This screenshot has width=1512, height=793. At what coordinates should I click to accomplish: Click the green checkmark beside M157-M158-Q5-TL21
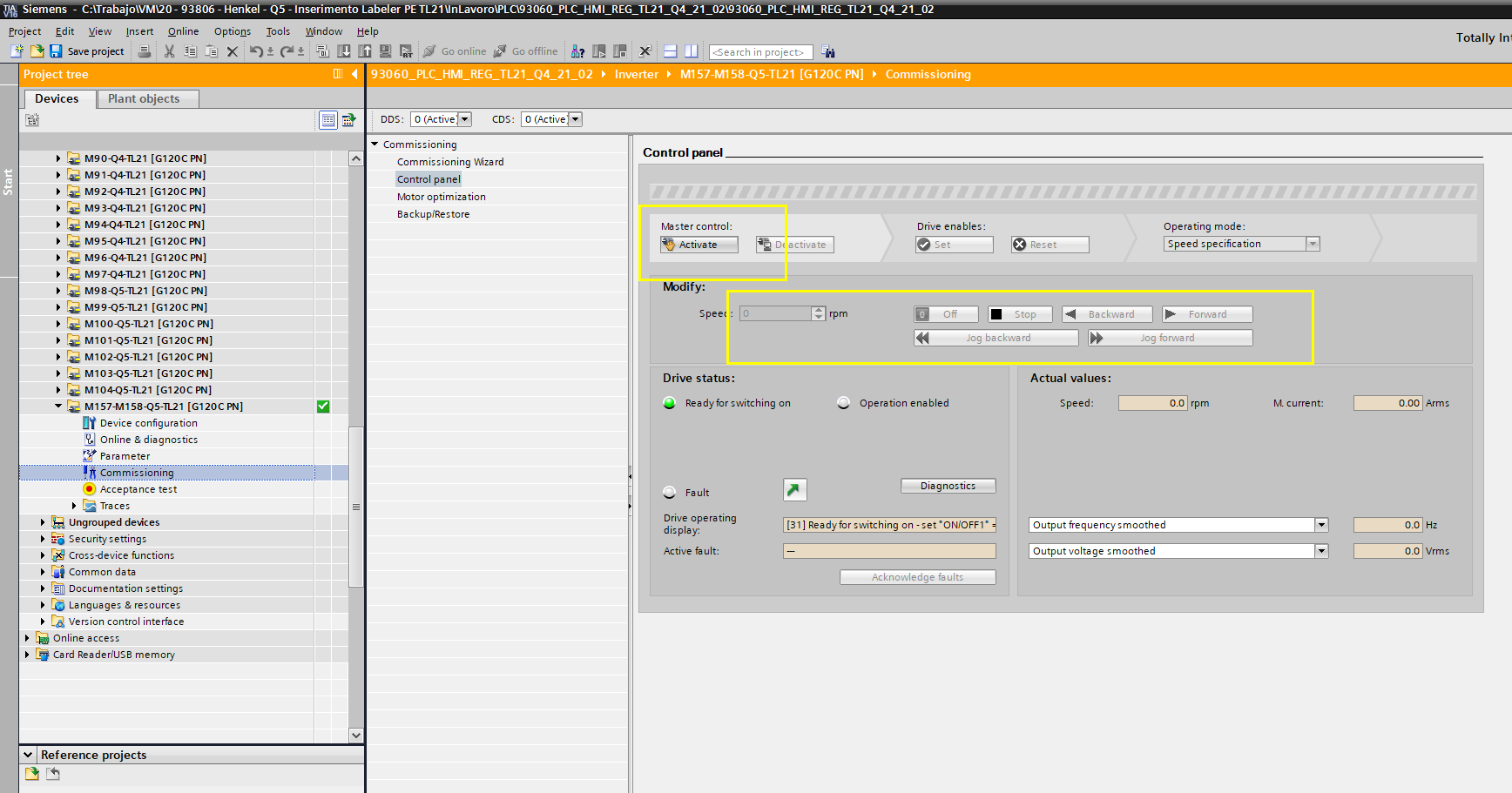pyautogui.click(x=323, y=407)
